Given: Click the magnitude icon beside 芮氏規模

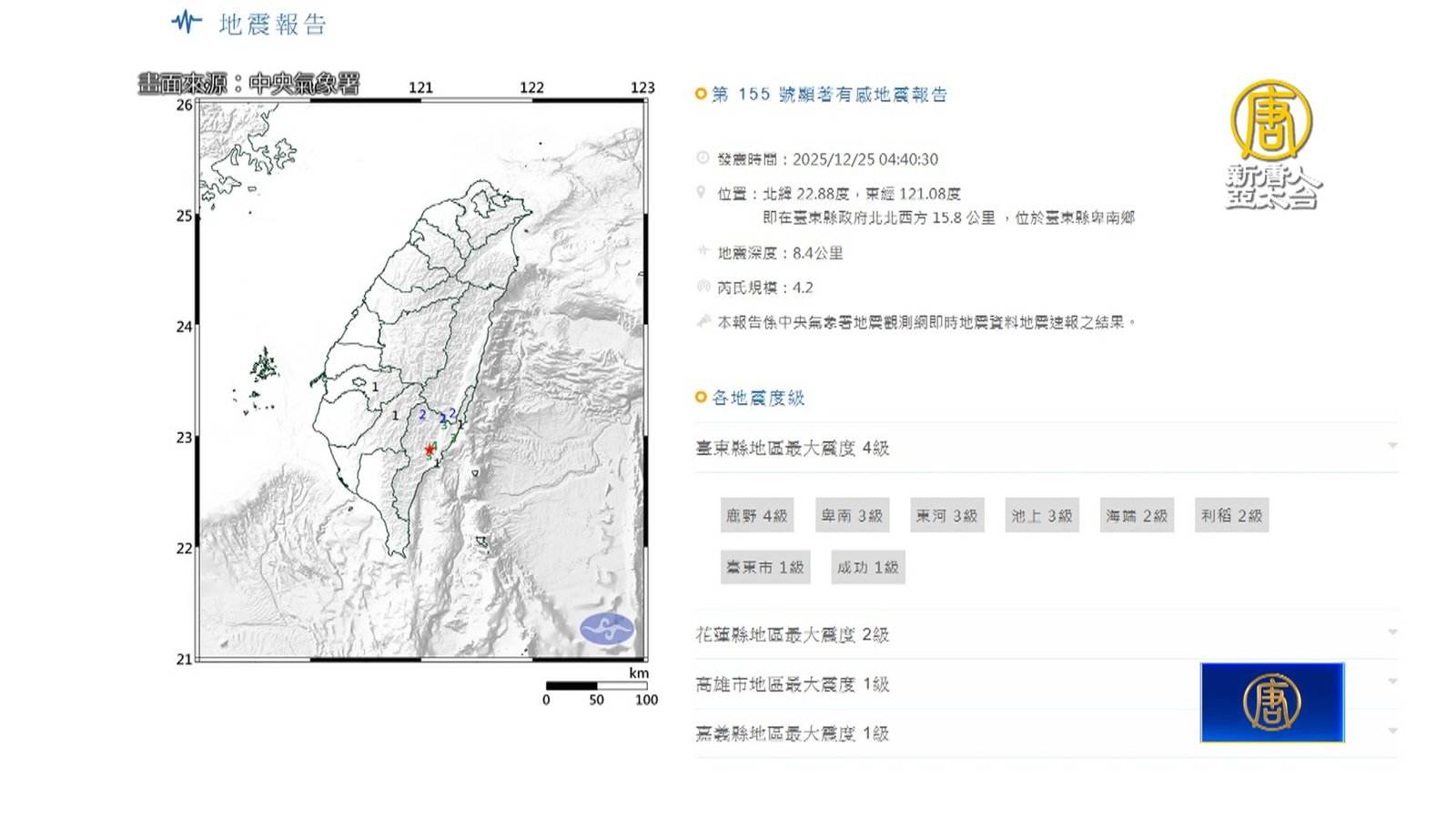Looking at the screenshot, I should [x=703, y=287].
